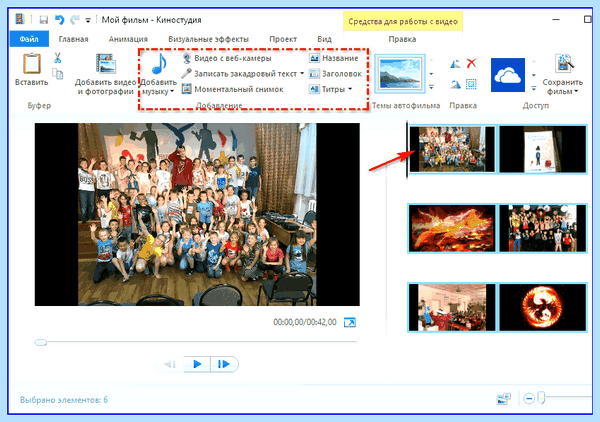The image size is (600, 422).
Task: Select the fiery orange storyboard clip
Action: [x=452, y=228]
